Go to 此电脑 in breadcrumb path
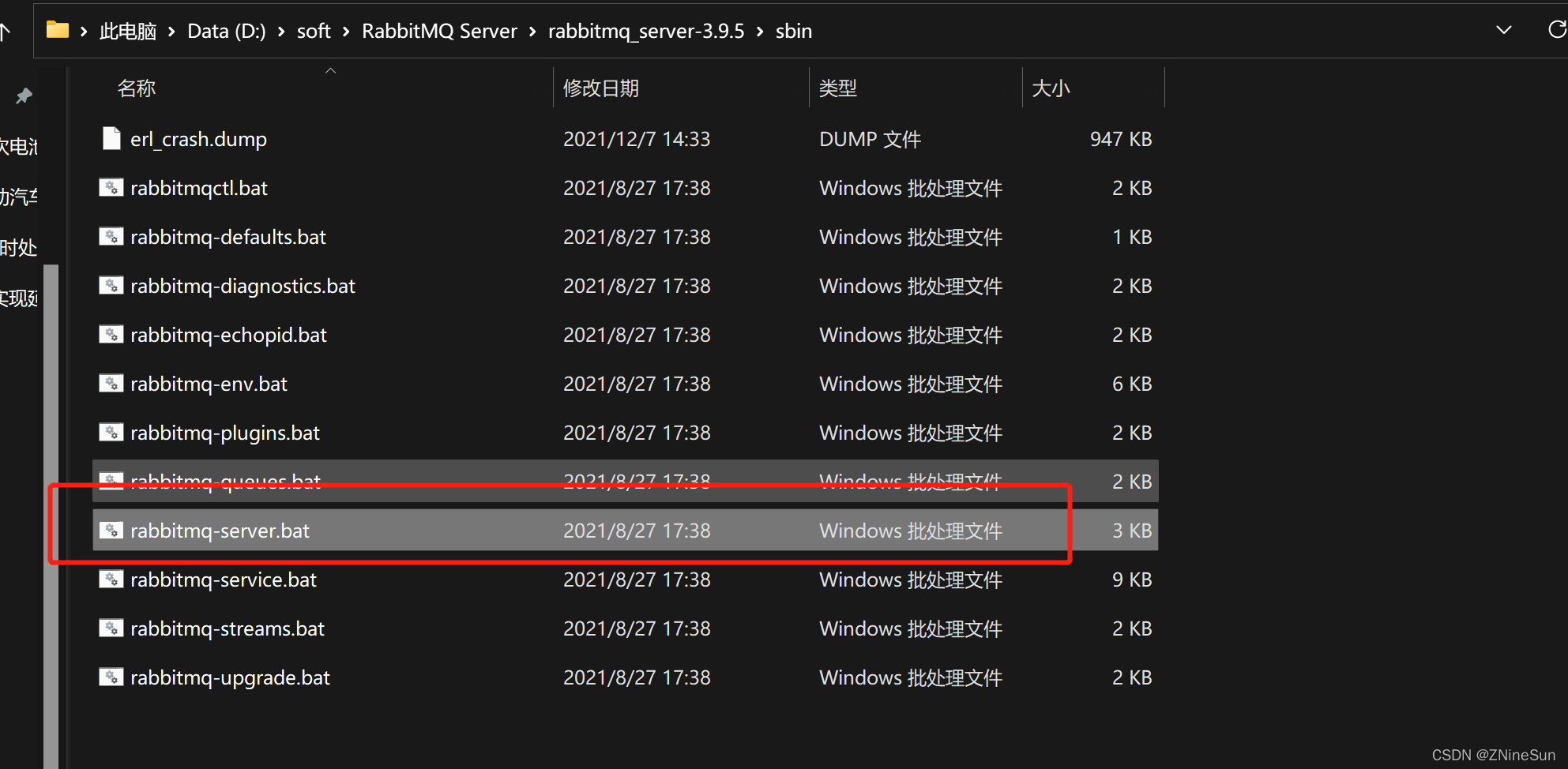 (128, 31)
